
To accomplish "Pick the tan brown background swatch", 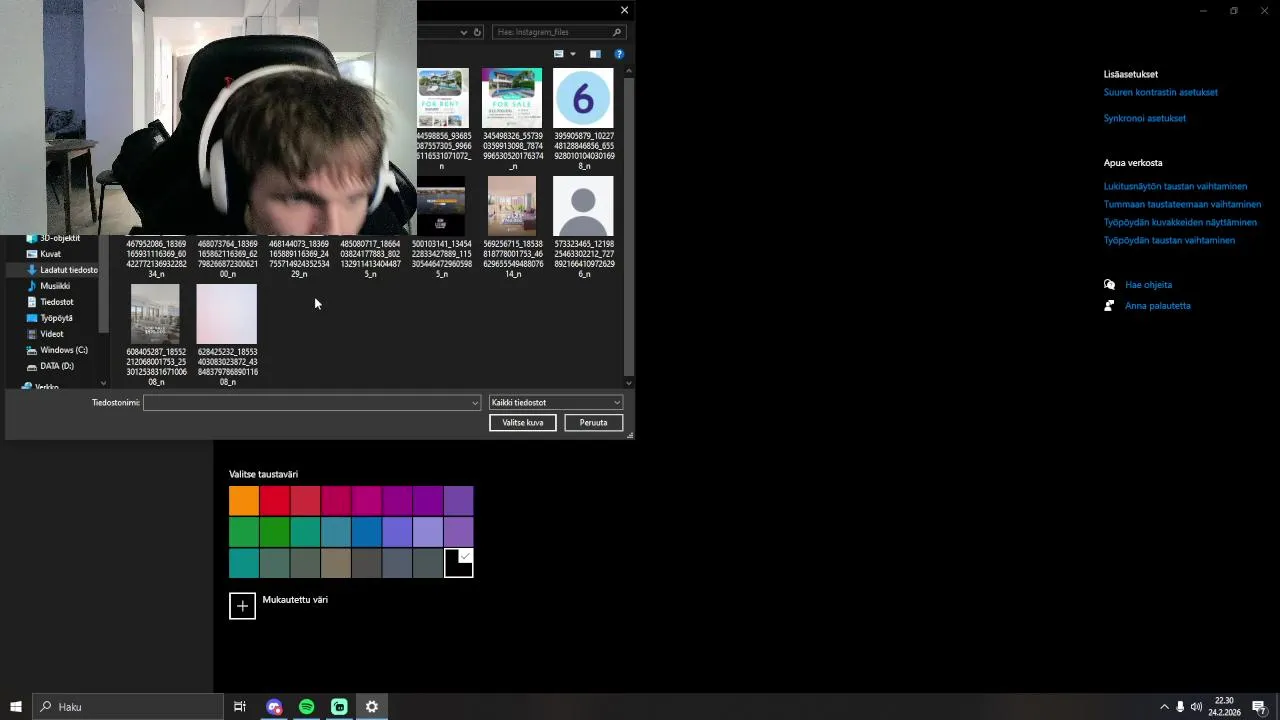I will pos(336,563).
